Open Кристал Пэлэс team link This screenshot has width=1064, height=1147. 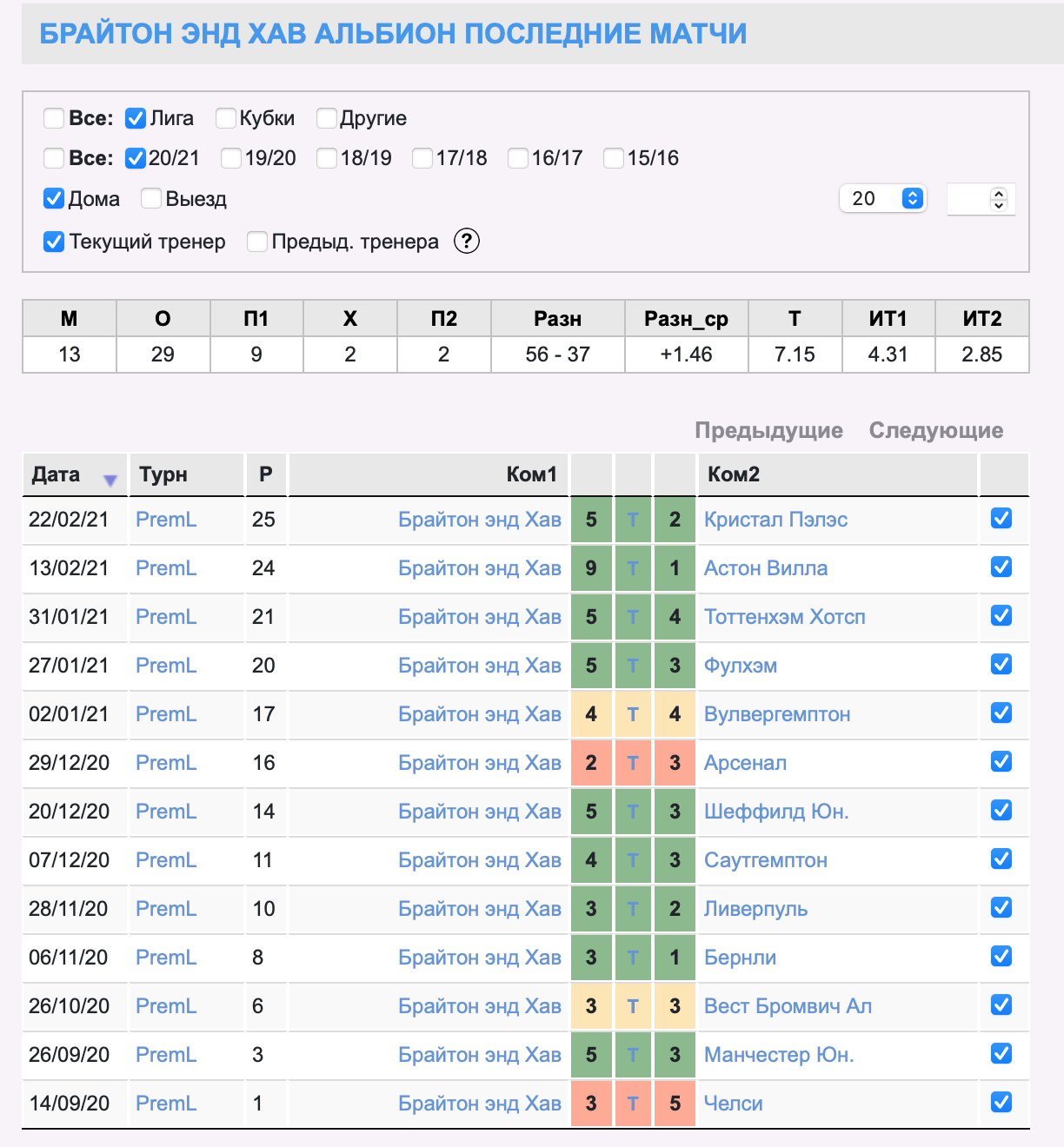point(775,520)
